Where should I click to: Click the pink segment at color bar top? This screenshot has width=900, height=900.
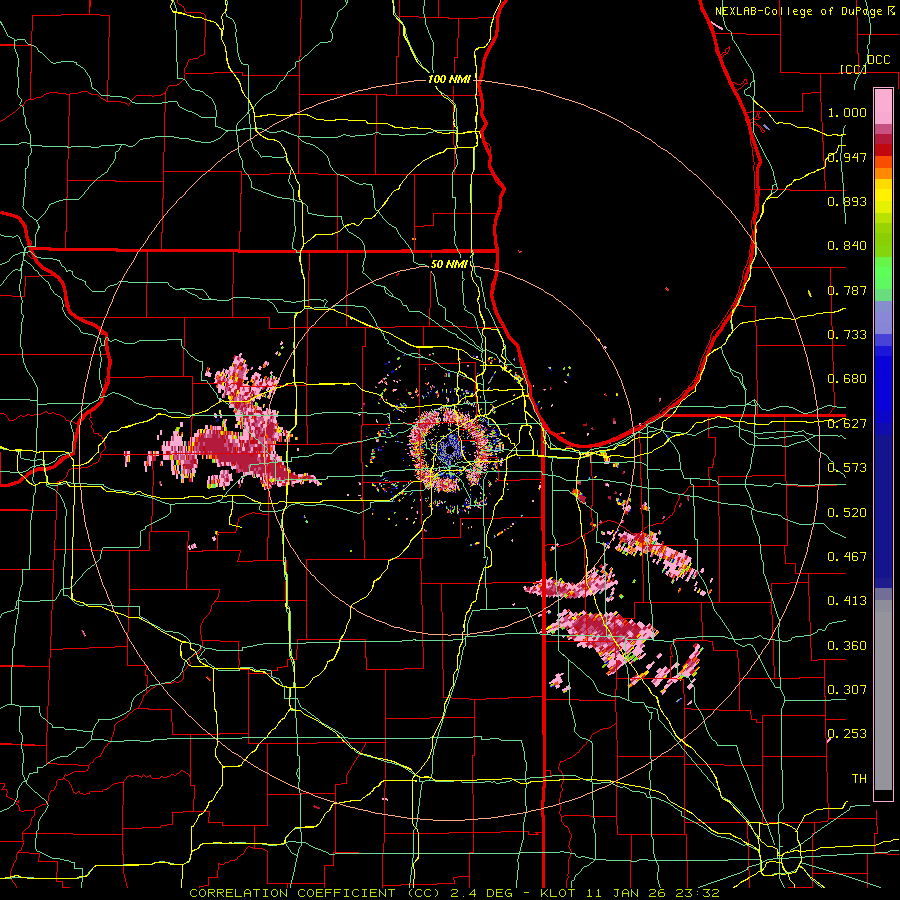click(x=883, y=106)
